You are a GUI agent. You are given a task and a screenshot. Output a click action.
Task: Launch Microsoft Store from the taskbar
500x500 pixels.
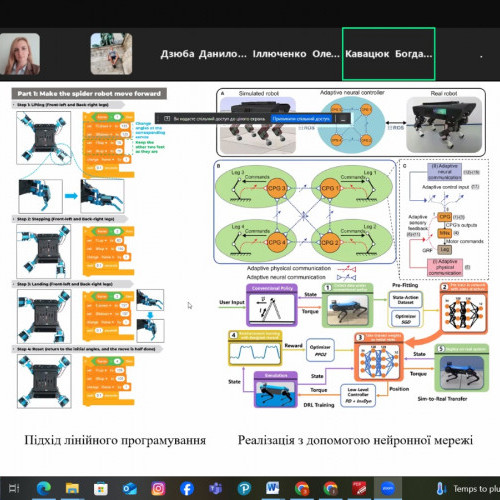tap(101, 489)
